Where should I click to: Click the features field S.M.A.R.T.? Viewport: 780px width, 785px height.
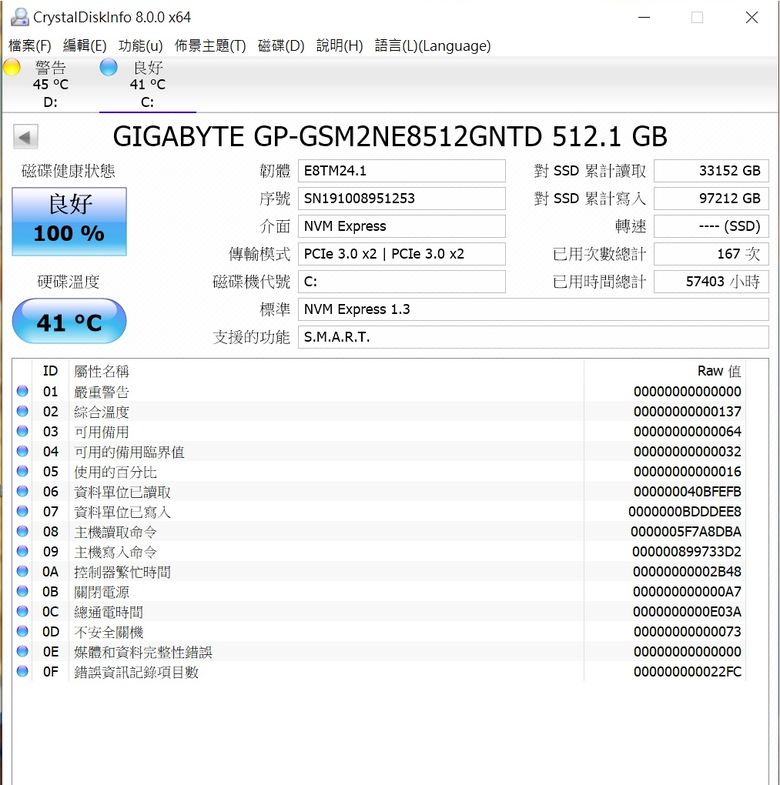click(533, 337)
